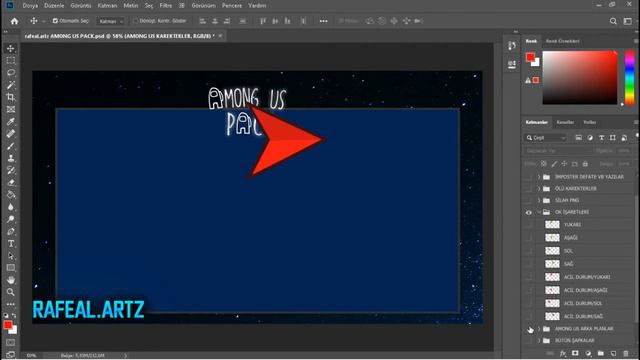Viewport: 640px width, 360px height.
Task: Select the Frame tool
Action: click(11, 109)
